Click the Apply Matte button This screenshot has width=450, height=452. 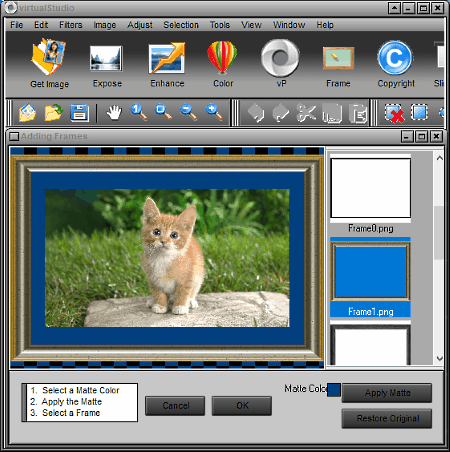pos(387,393)
